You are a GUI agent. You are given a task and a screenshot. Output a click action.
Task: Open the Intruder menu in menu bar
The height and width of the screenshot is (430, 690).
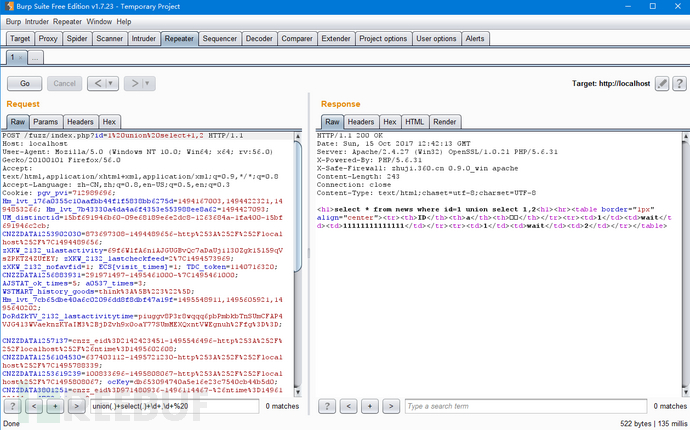(37, 22)
